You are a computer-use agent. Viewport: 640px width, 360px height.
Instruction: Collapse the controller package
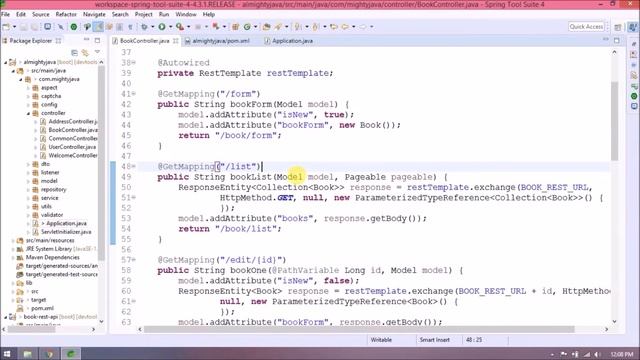pos(28,113)
